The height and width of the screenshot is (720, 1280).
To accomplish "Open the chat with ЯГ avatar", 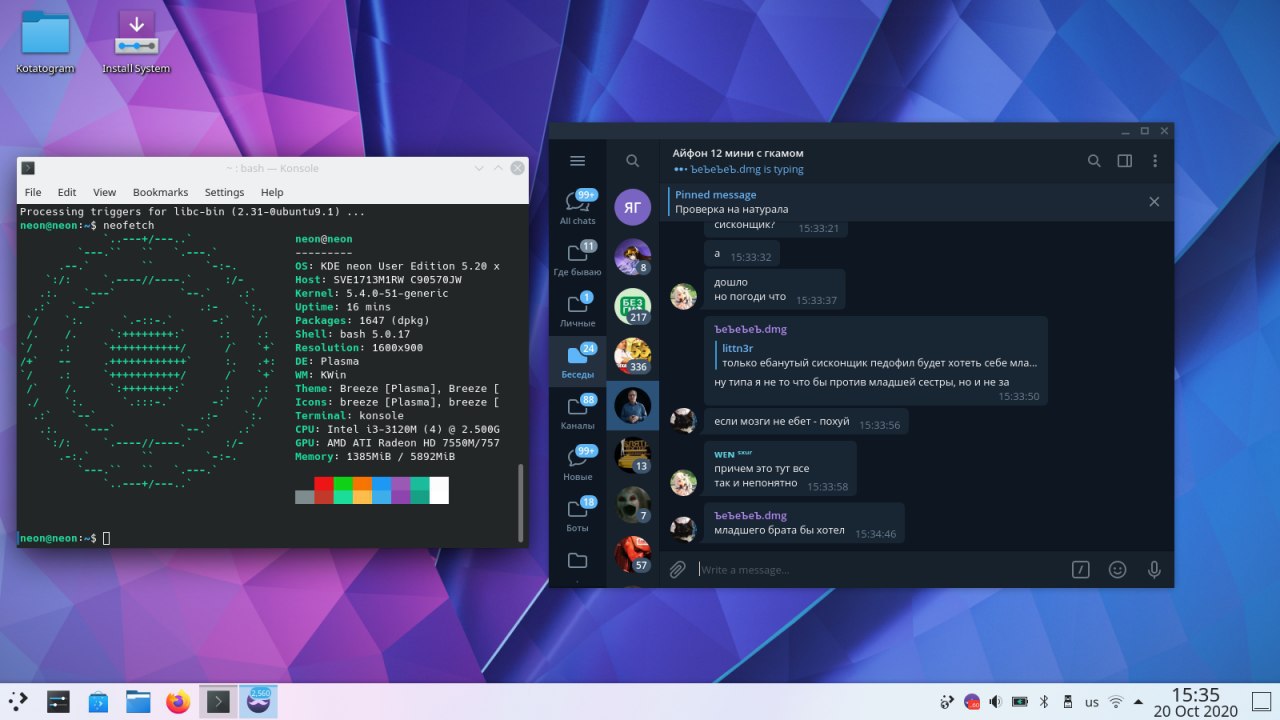I will [632, 207].
